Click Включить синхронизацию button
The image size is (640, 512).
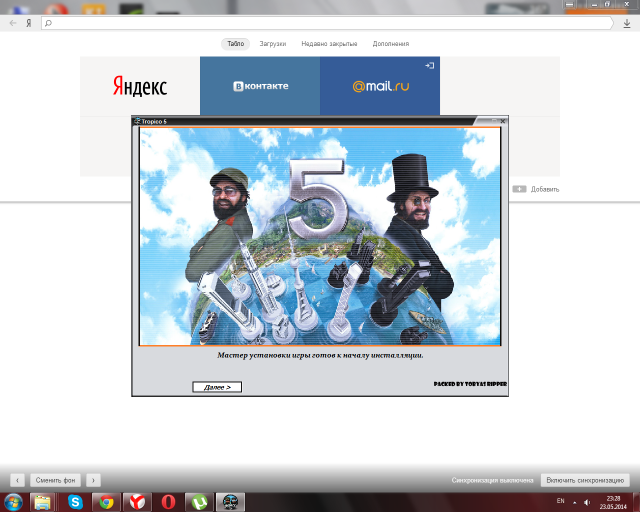(584, 480)
